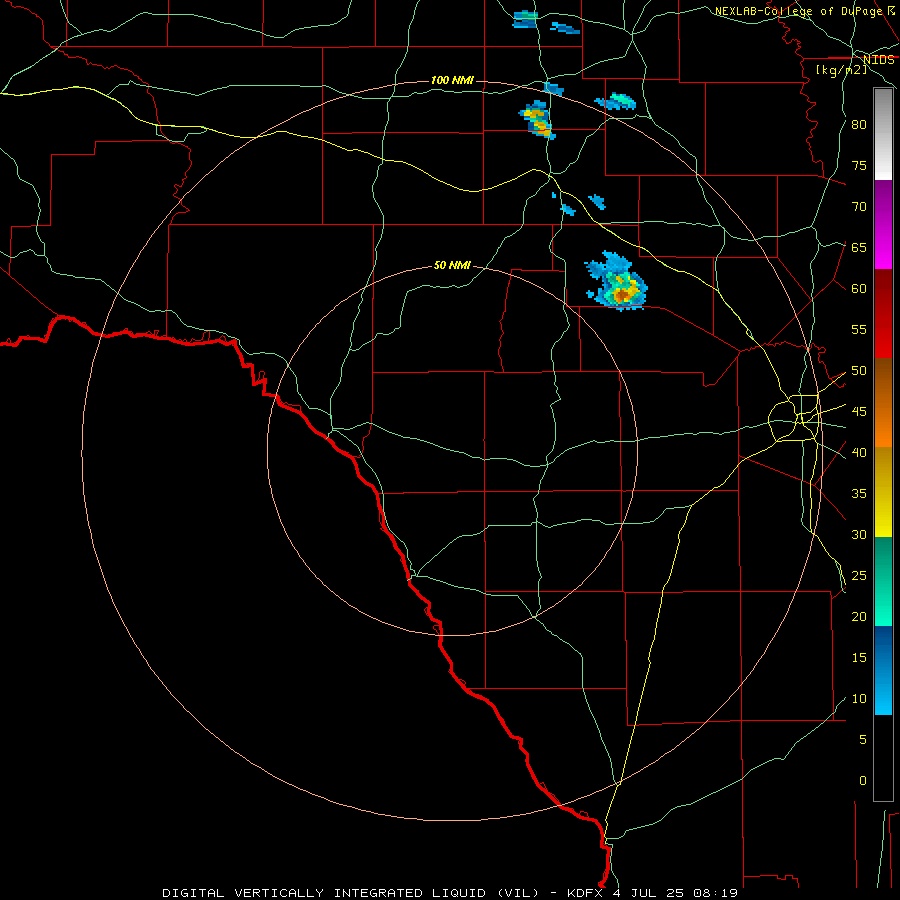Click legend value 70
The width and height of the screenshot is (900, 900).
click(859, 207)
